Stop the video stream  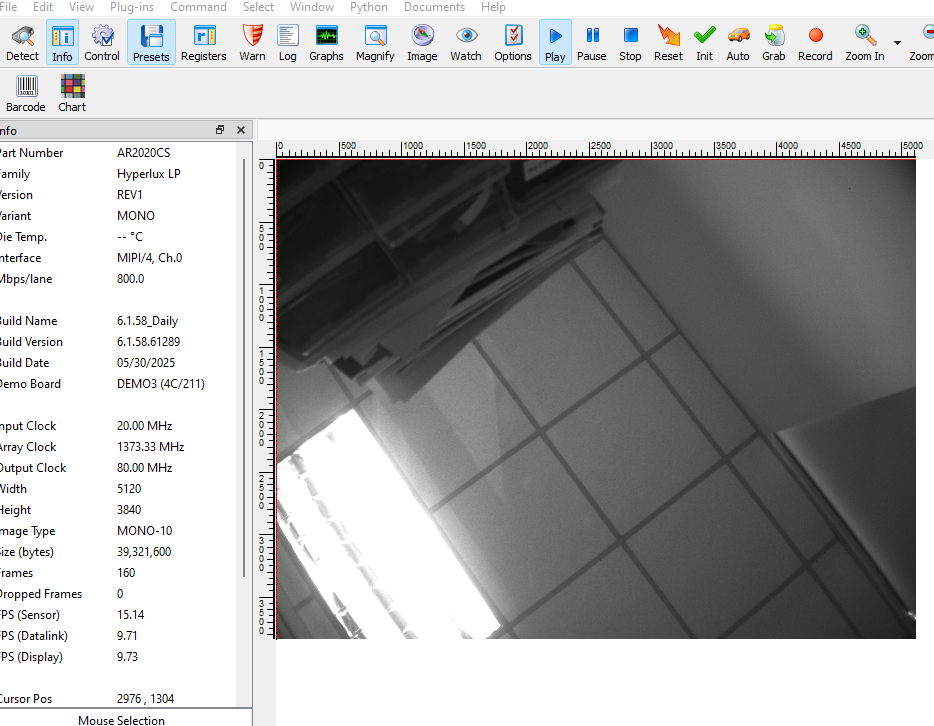[630, 42]
